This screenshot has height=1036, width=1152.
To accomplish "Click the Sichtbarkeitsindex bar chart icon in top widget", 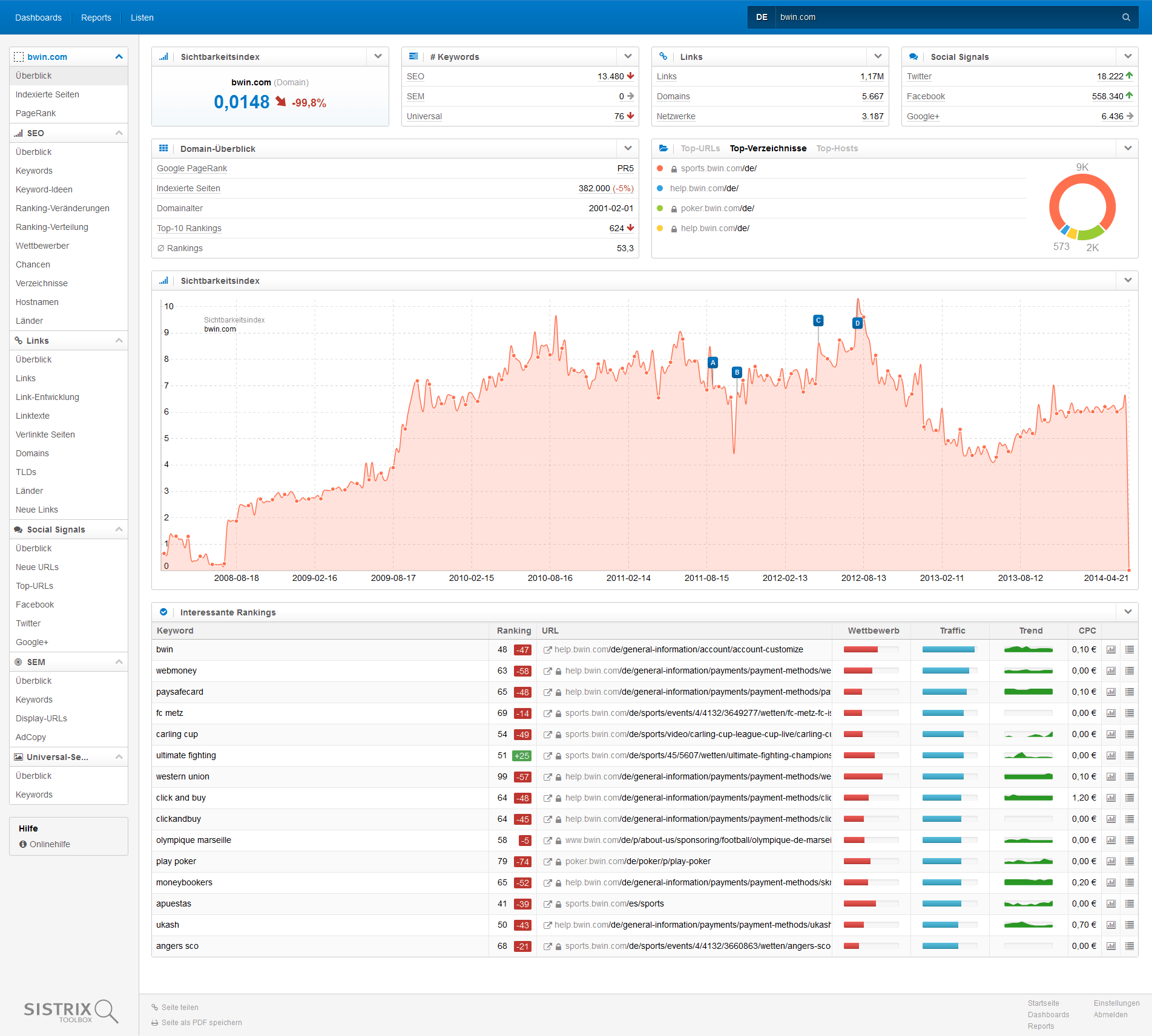I will tap(163, 57).
